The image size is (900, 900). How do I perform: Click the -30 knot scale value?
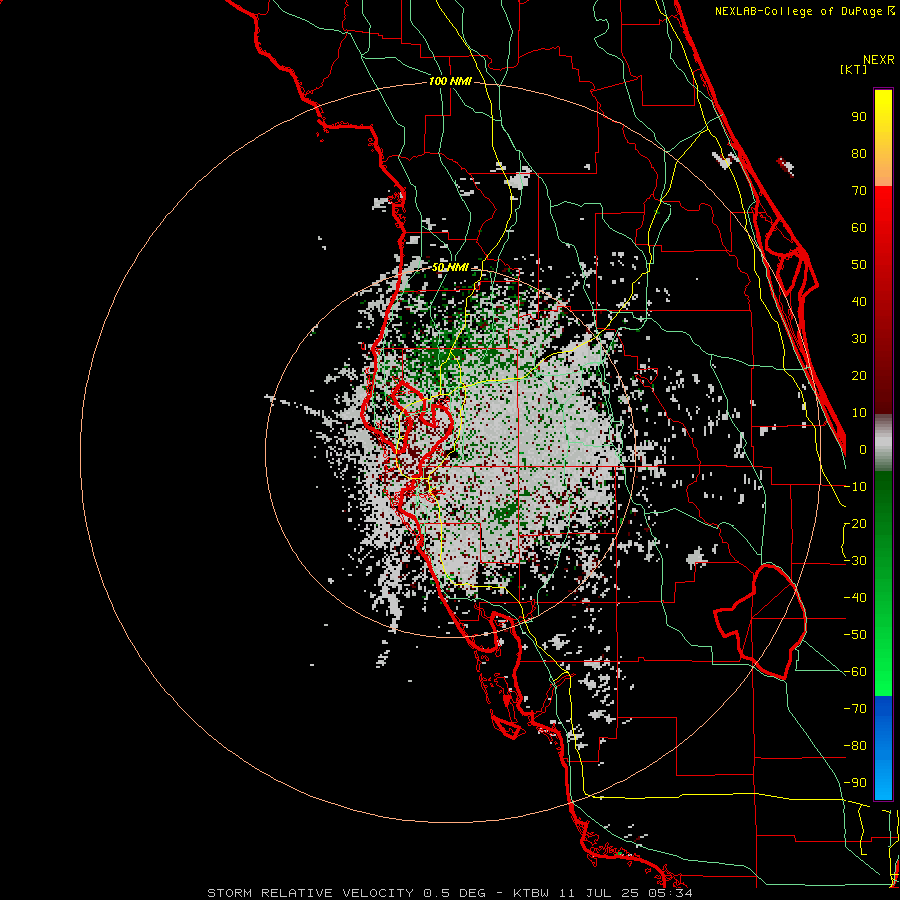855,561
